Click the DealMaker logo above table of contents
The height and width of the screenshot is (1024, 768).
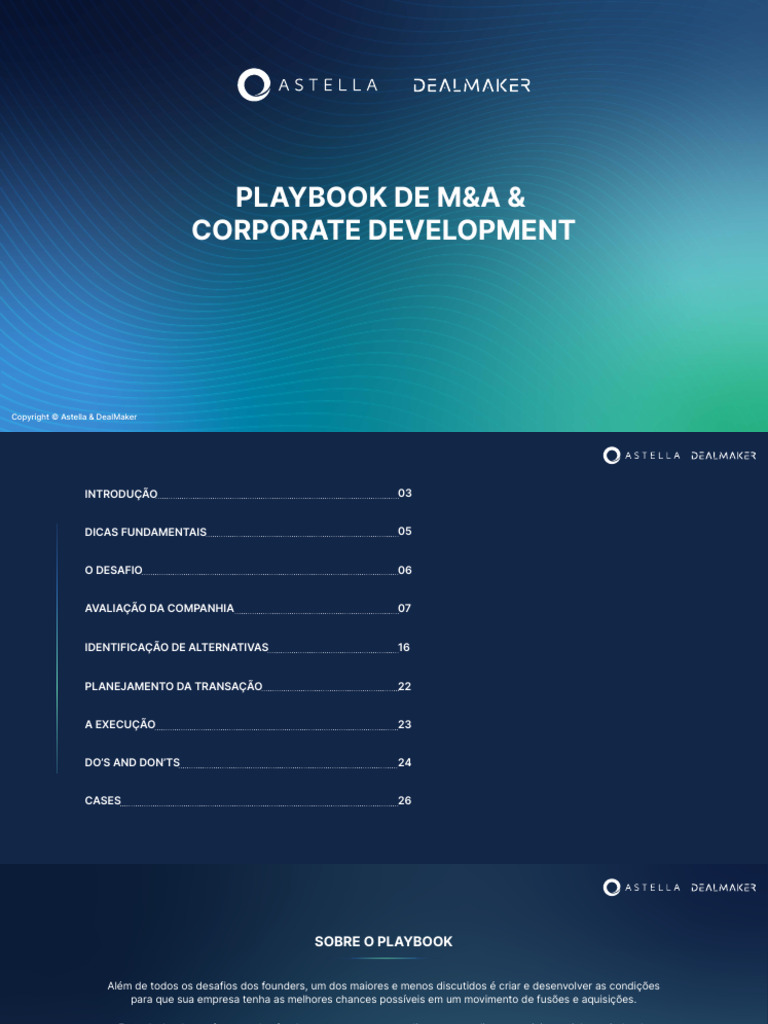(724, 456)
